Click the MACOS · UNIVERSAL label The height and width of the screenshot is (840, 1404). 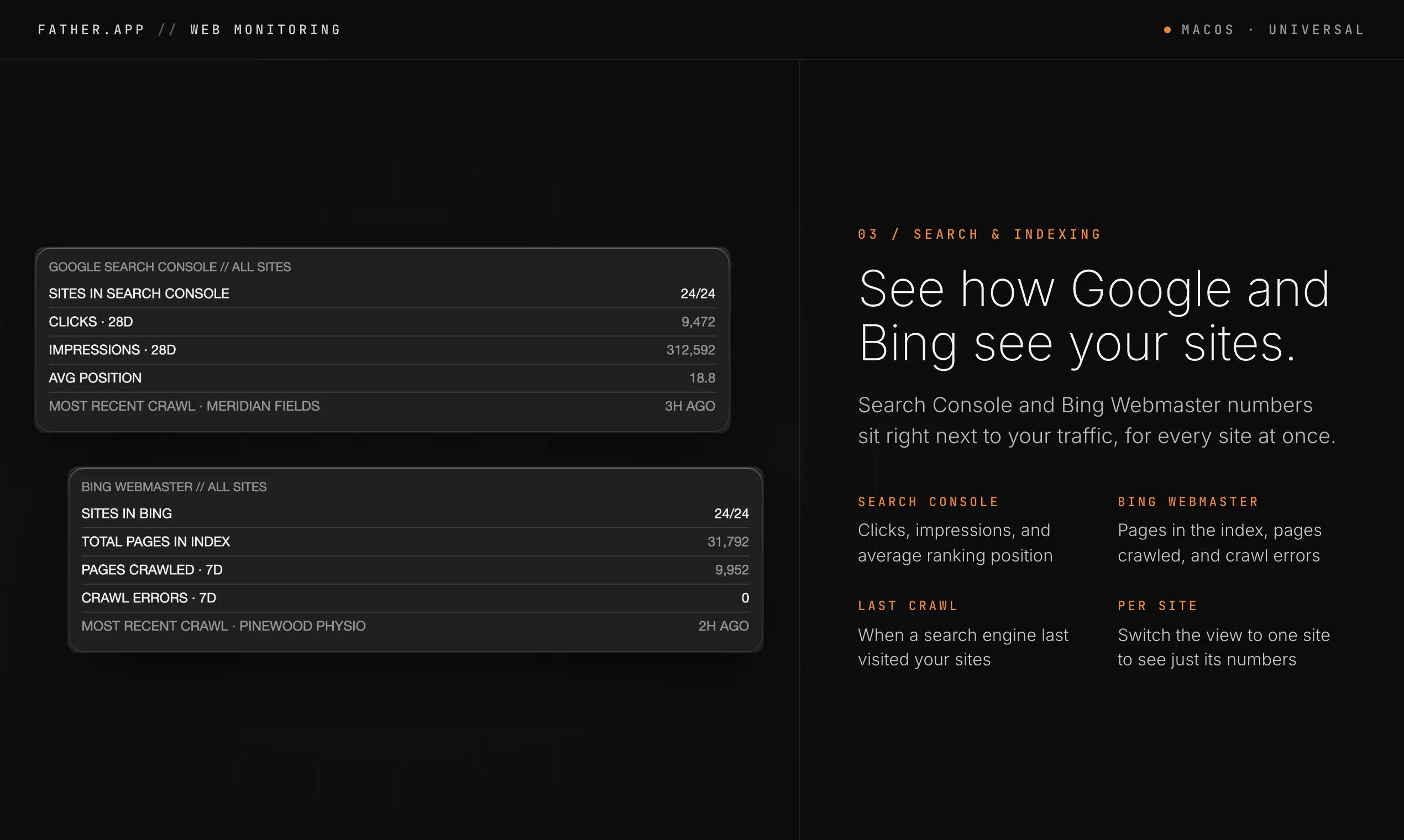1273,29
